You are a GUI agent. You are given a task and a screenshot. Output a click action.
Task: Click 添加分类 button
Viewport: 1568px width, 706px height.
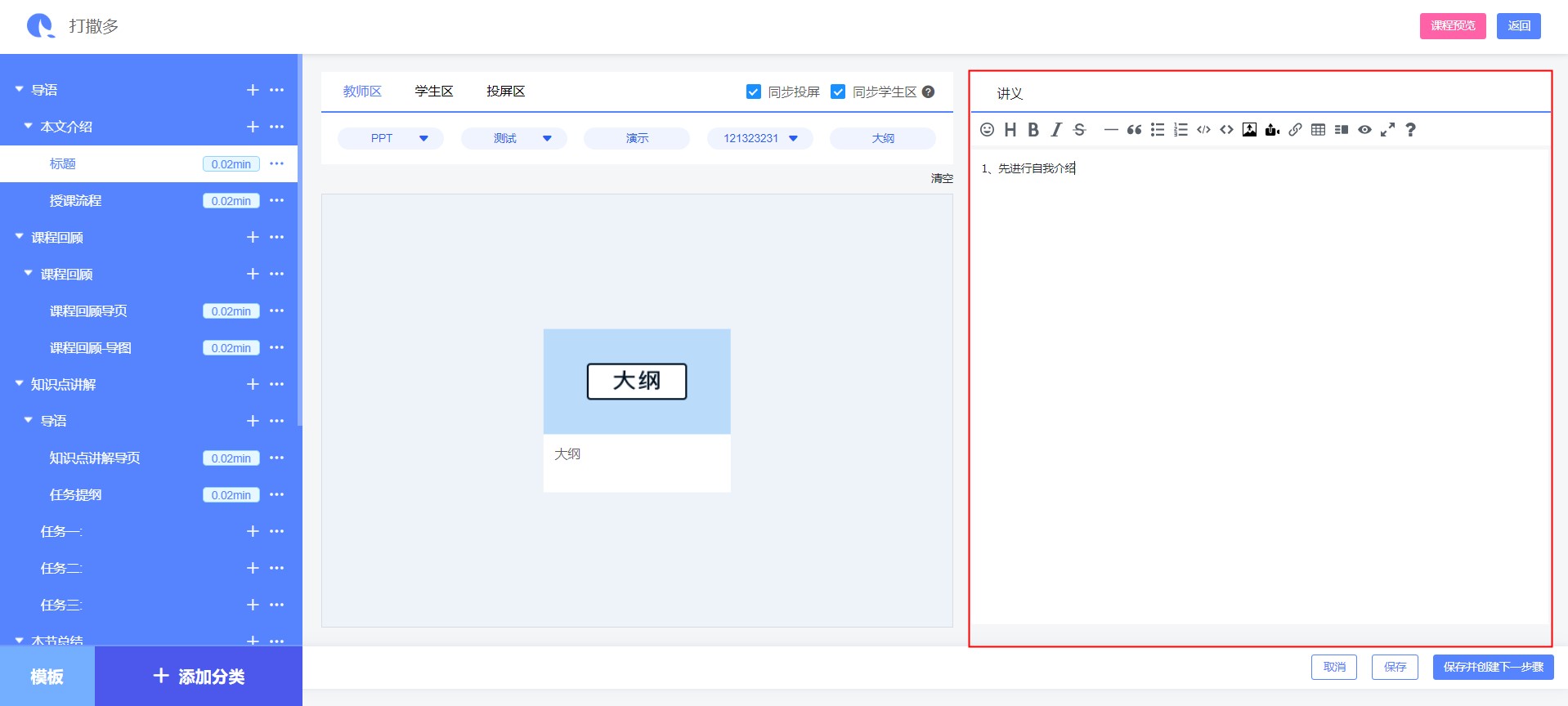[x=199, y=677]
